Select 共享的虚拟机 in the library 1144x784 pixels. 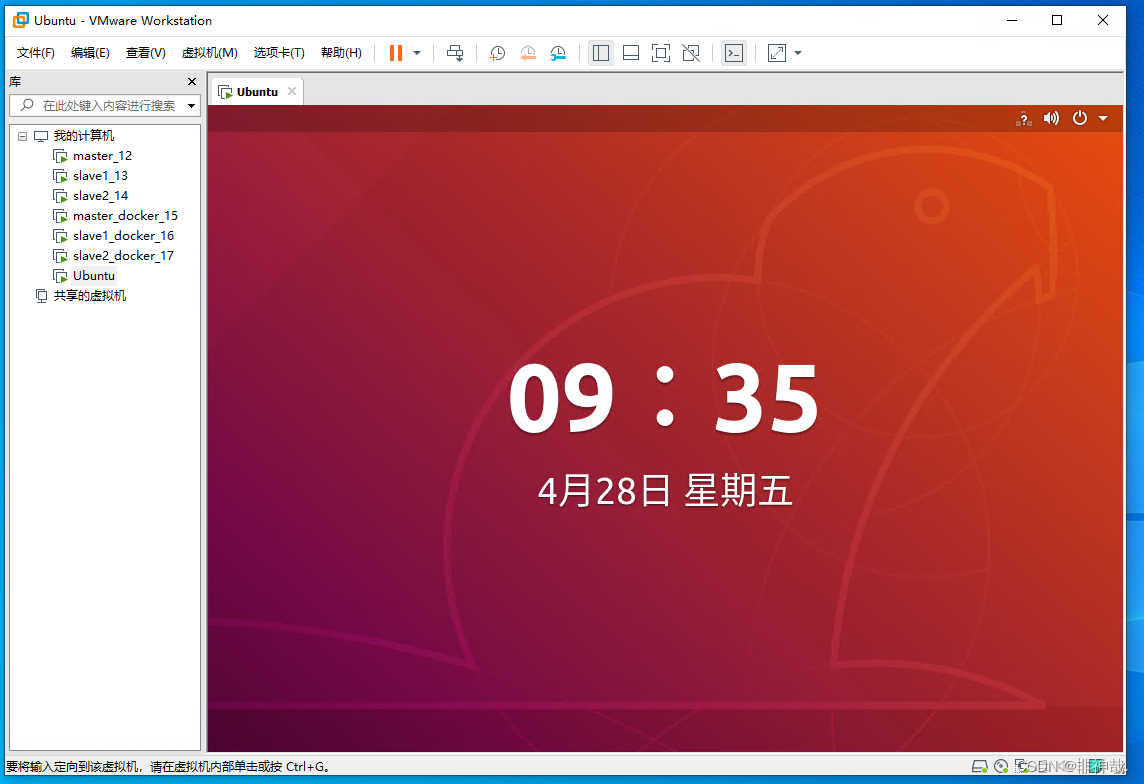coord(89,295)
